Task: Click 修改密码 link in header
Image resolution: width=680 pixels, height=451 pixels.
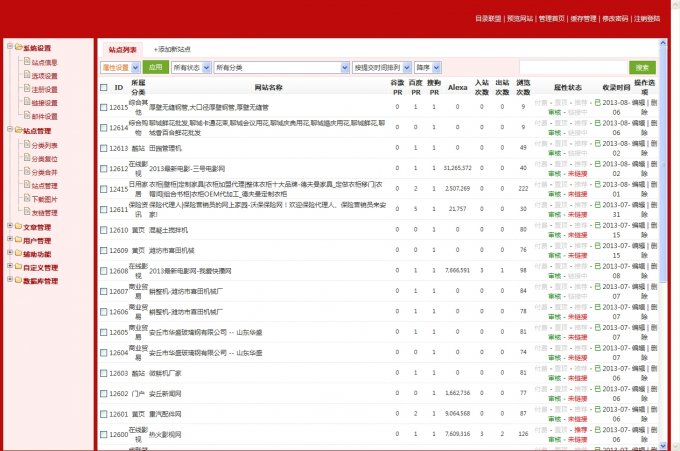Action: [x=615, y=19]
